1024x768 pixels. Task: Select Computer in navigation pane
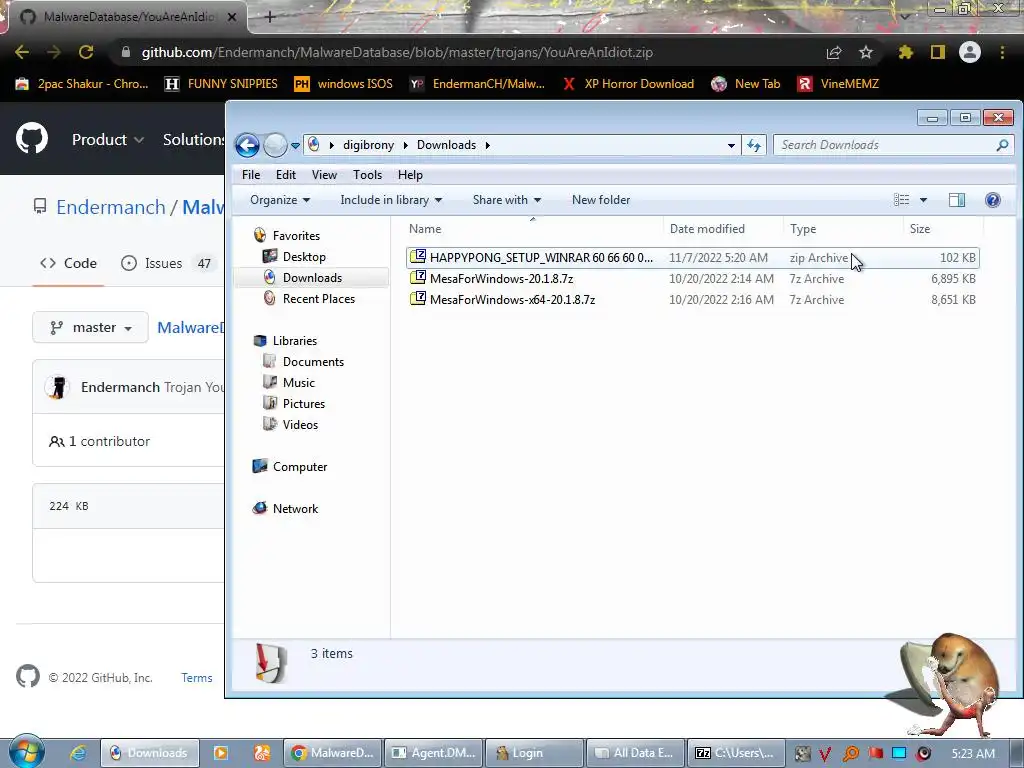tap(300, 467)
